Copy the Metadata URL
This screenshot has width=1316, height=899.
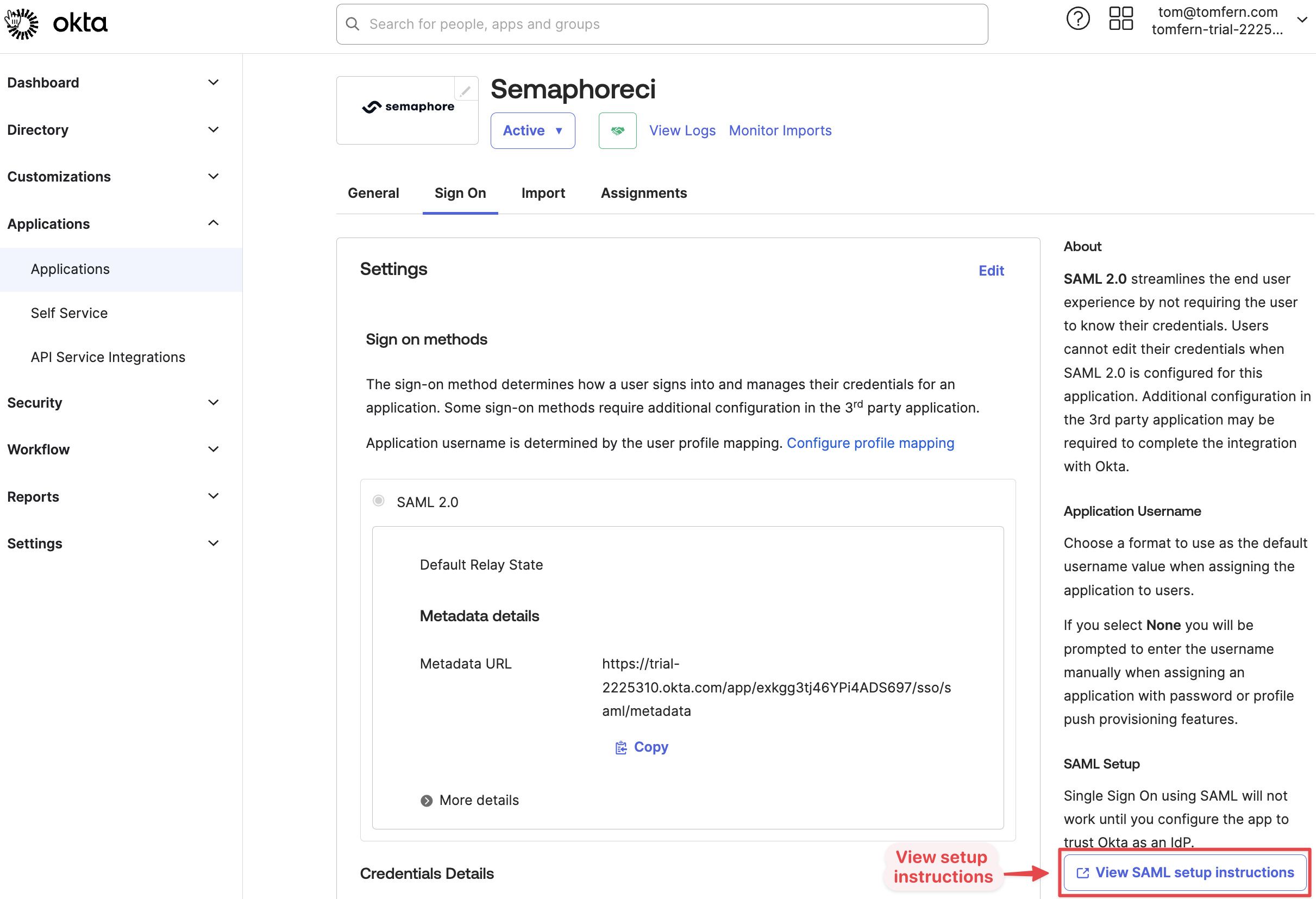pos(642,747)
